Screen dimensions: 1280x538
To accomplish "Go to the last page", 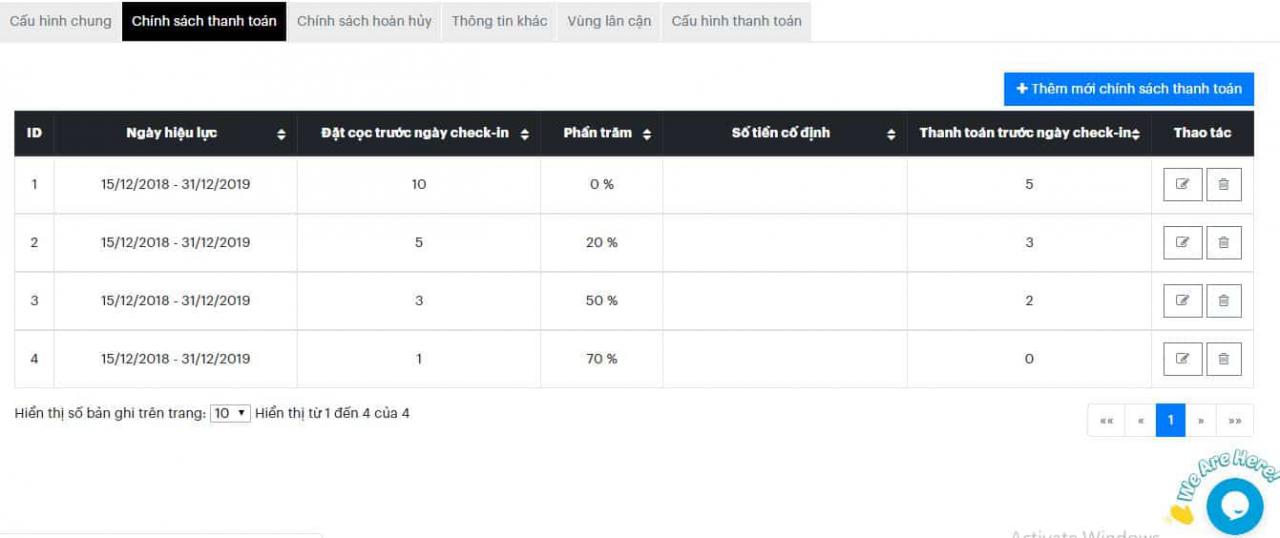I will 1234,421.
